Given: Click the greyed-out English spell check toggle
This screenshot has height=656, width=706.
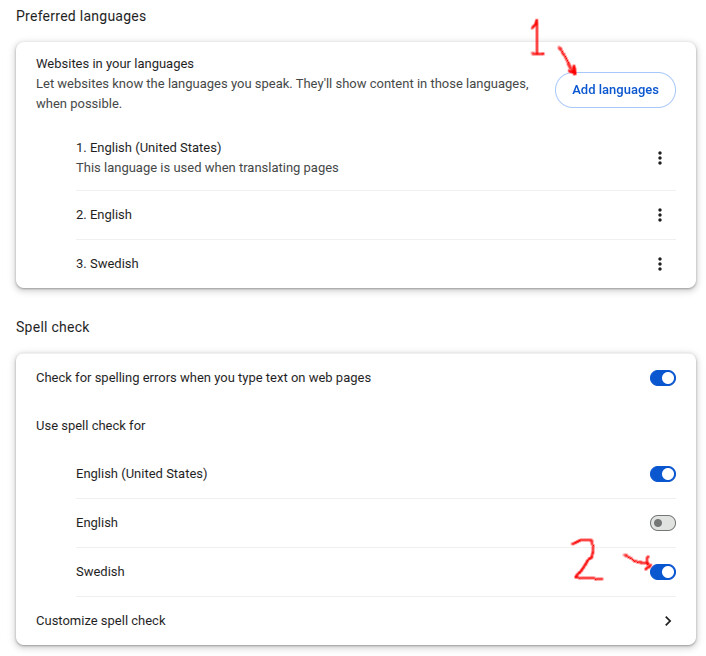Looking at the screenshot, I should tap(663, 523).
